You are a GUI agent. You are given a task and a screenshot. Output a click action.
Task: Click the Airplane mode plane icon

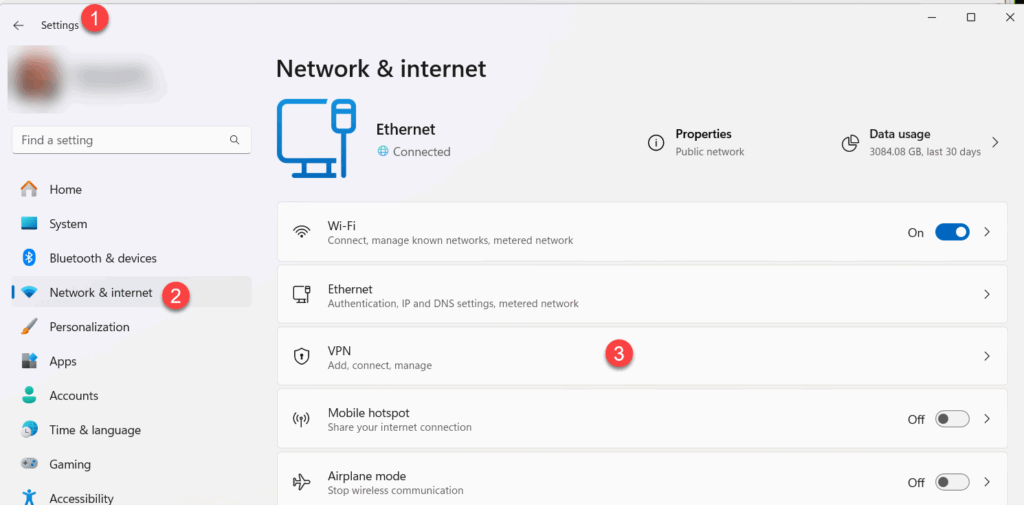[x=301, y=482]
